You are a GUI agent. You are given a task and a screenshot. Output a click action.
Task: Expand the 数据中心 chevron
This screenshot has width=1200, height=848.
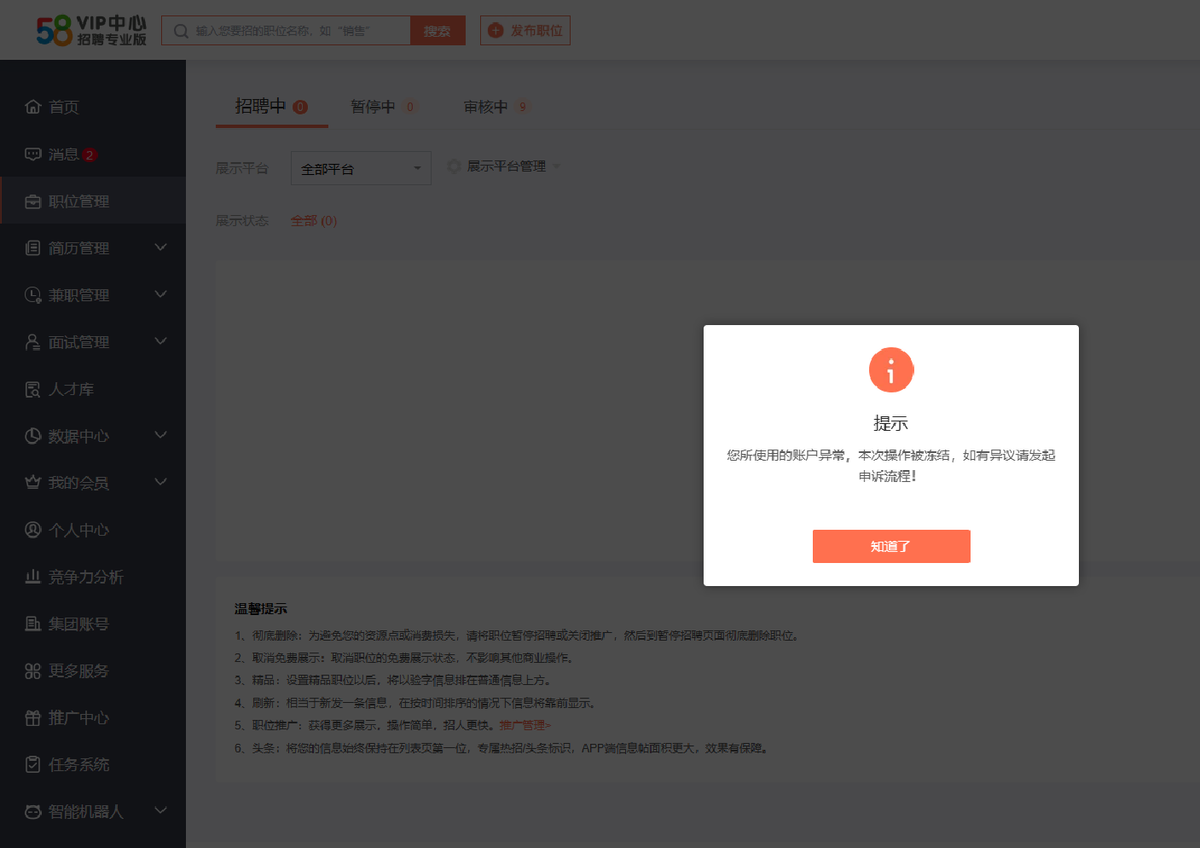(x=161, y=435)
